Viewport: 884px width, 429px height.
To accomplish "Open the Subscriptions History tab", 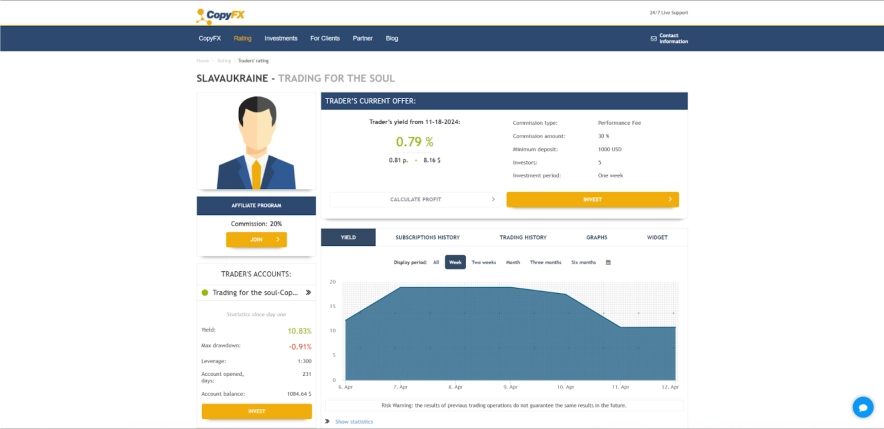I will 427,237.
